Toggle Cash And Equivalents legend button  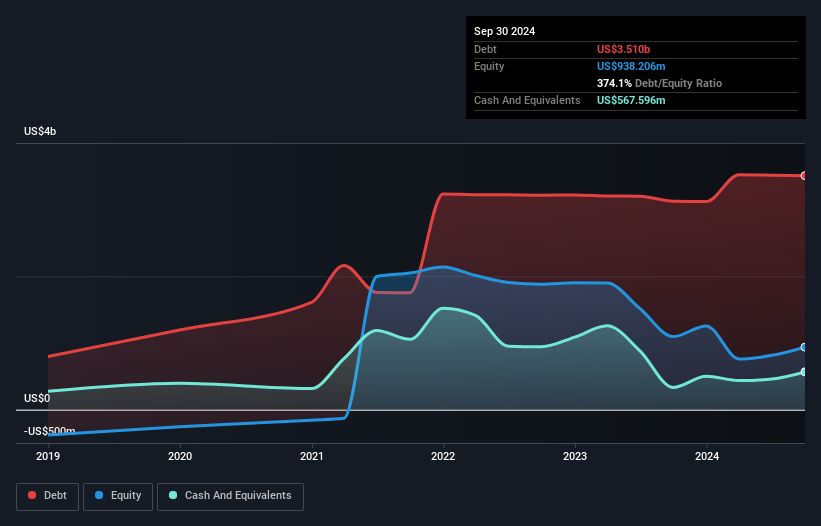tap(230, 496)
